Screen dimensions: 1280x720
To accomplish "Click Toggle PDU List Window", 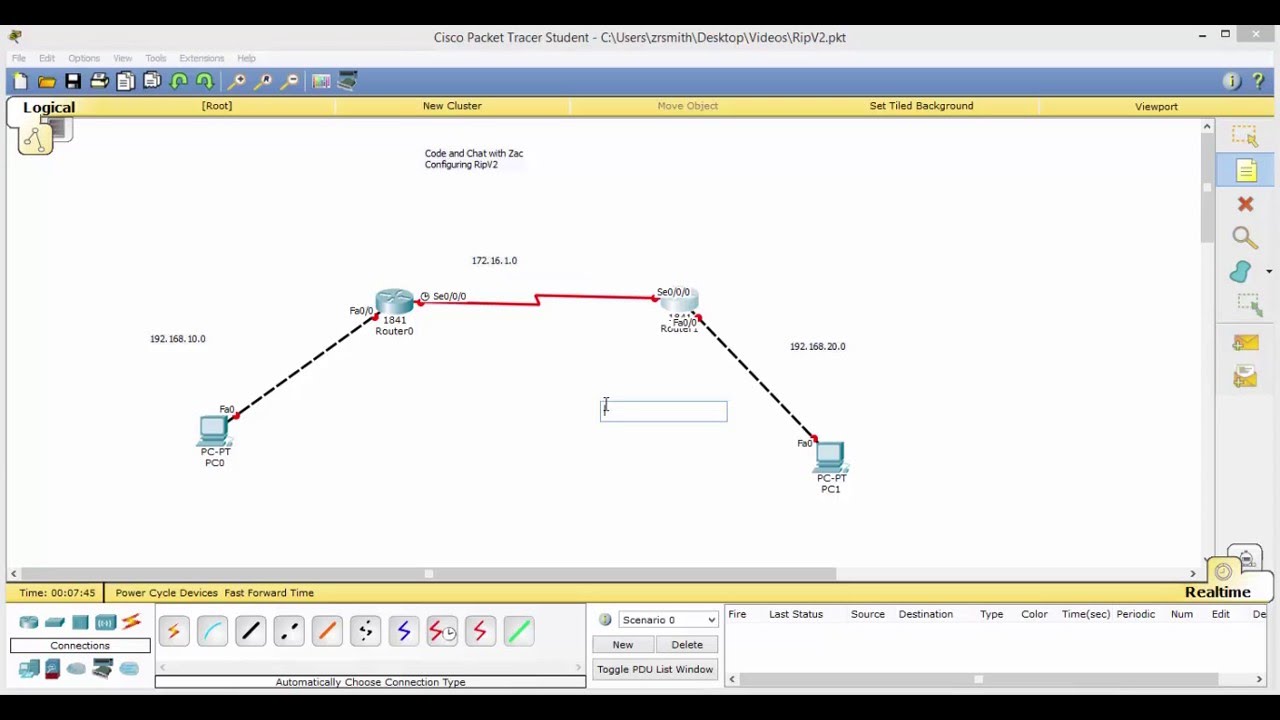I will click(655, 670).
